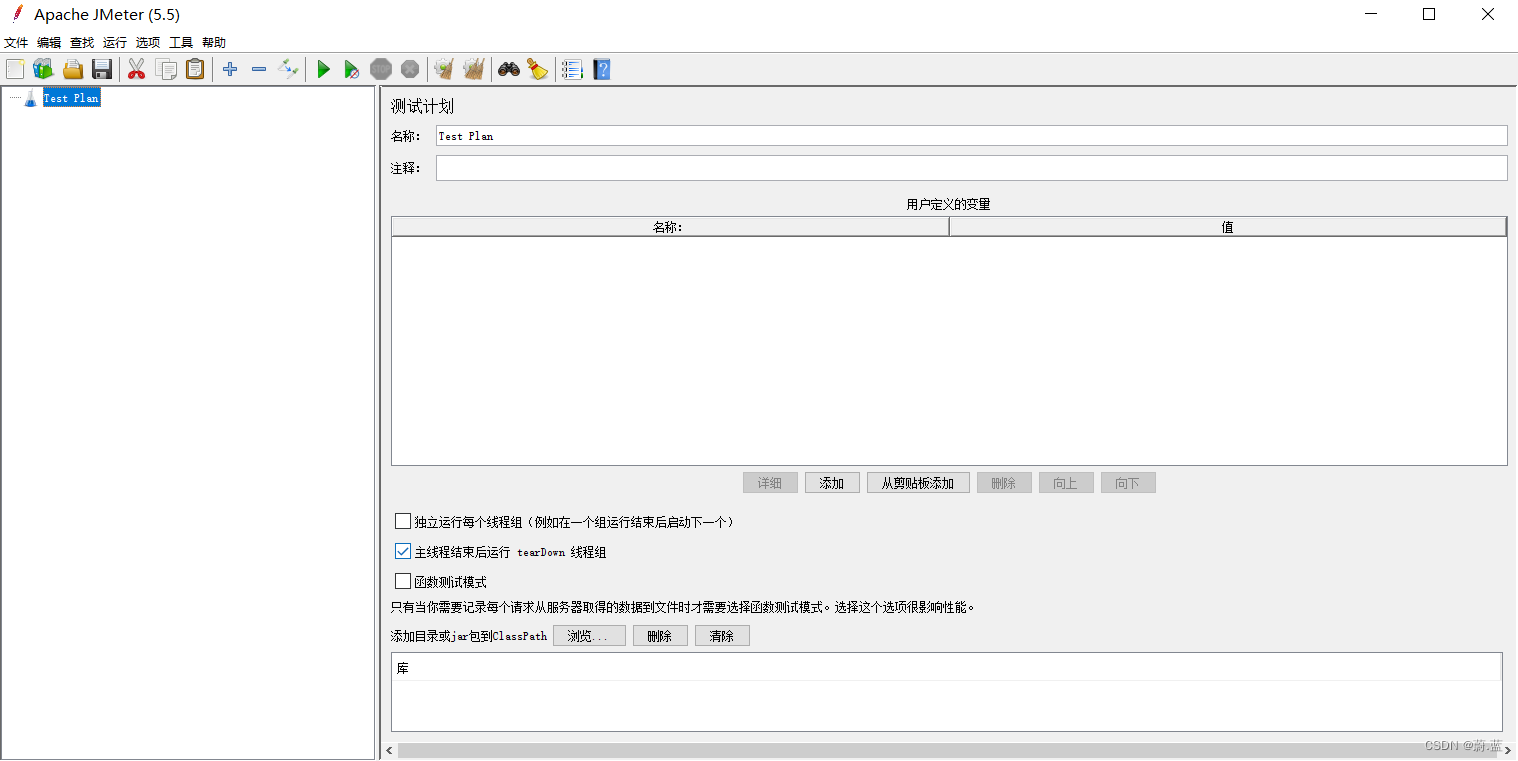Open the 选项 menu

147,42
